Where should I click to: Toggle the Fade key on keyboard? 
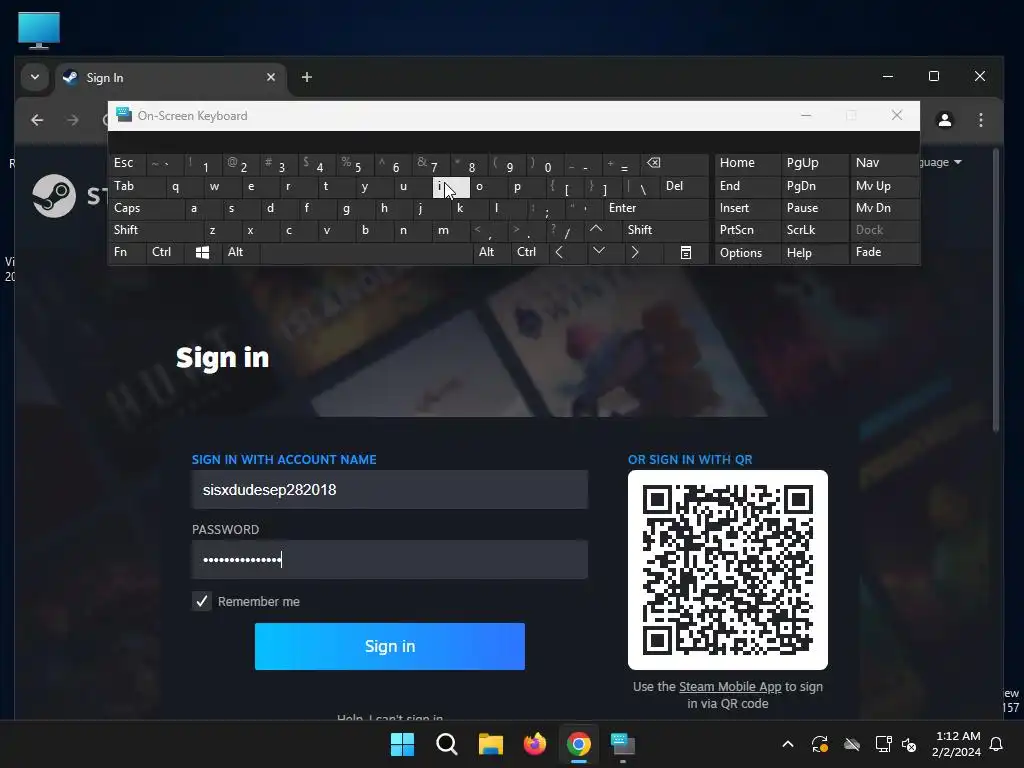[884, 252]
